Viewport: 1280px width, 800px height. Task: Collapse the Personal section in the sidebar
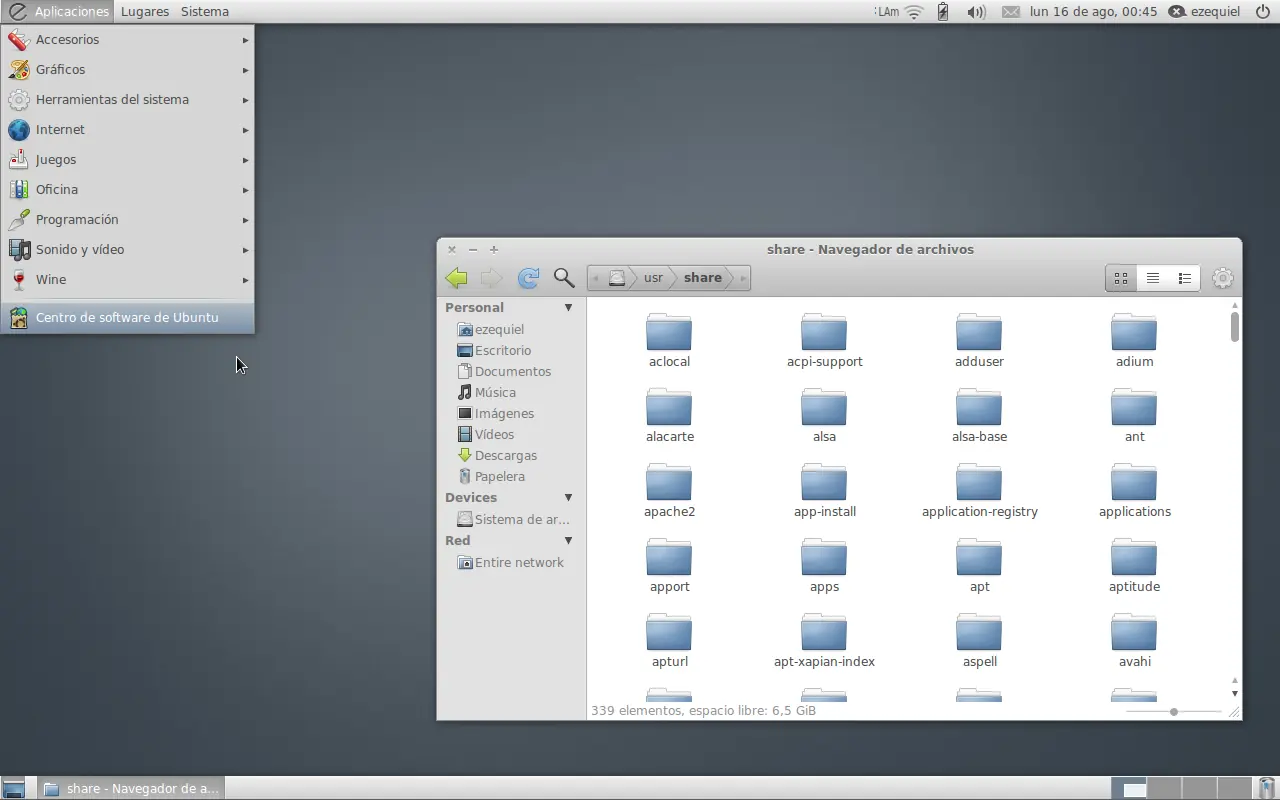[568, 307]
